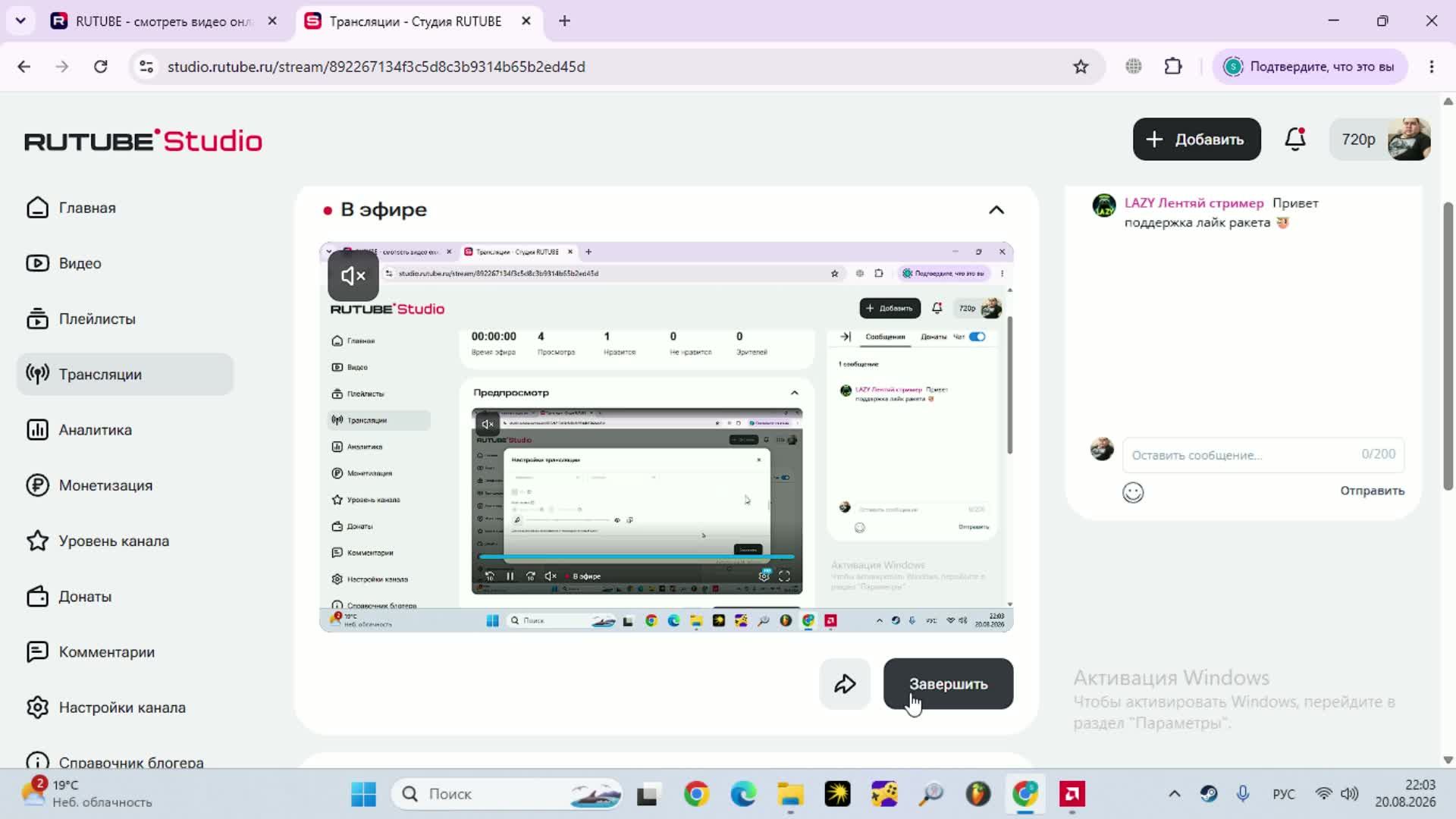Image resolution: width=1456 pixels, height=819 pixels.
Task: Select the Трансляции - Студия RUTUBE tab
Action: point(416,21)
